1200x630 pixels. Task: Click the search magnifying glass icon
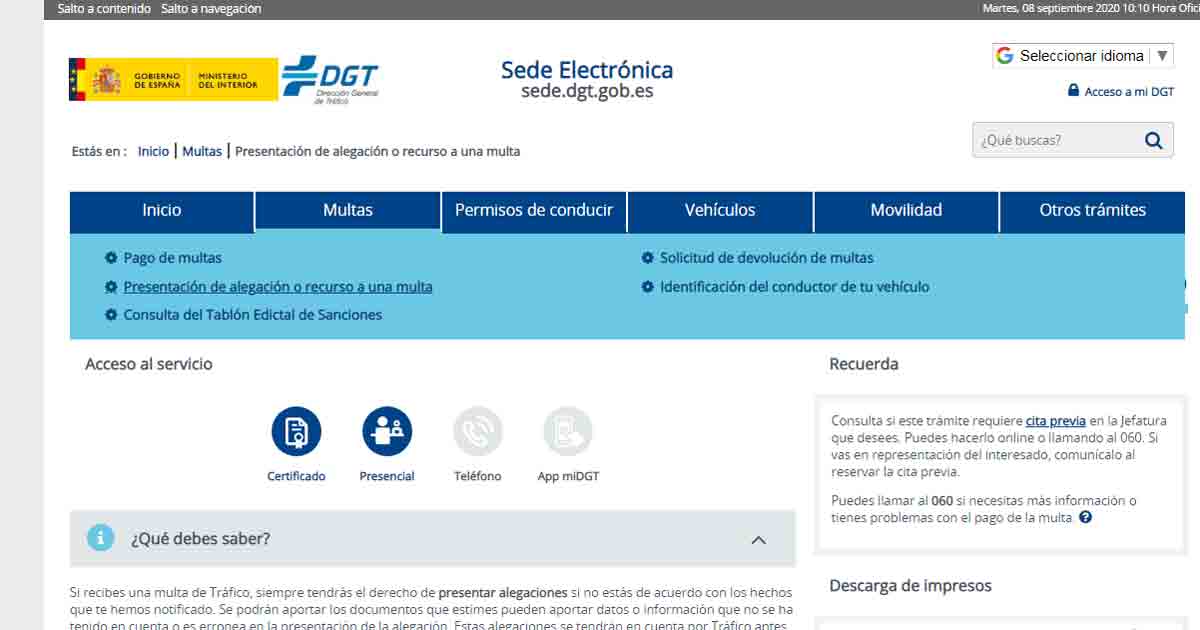click(1153, 140)
